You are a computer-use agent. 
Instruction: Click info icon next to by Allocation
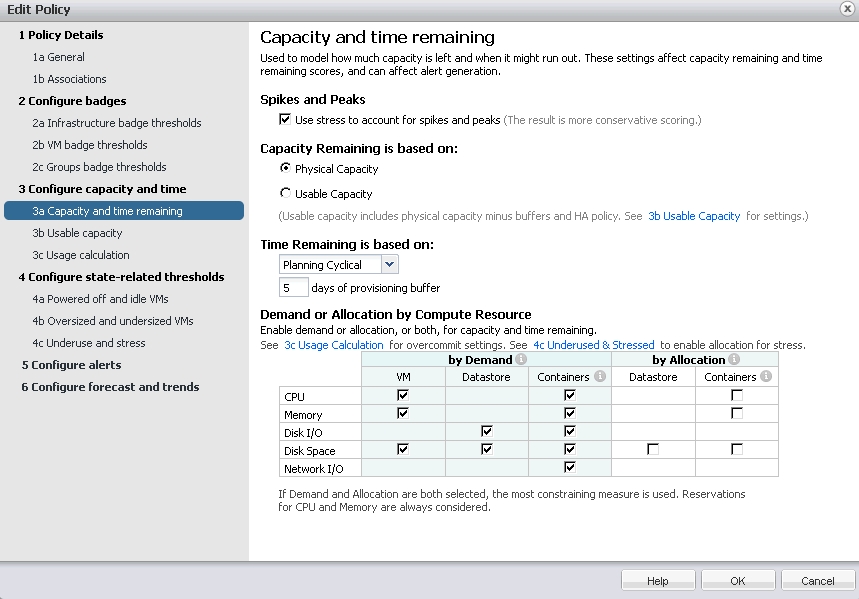(x=734, y=360)
